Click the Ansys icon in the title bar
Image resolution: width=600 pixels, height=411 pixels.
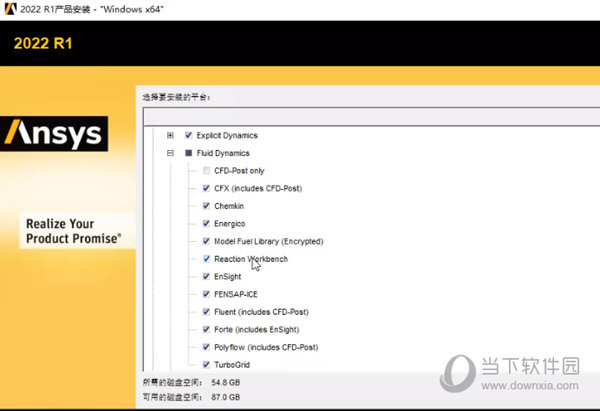coord(10,8)
